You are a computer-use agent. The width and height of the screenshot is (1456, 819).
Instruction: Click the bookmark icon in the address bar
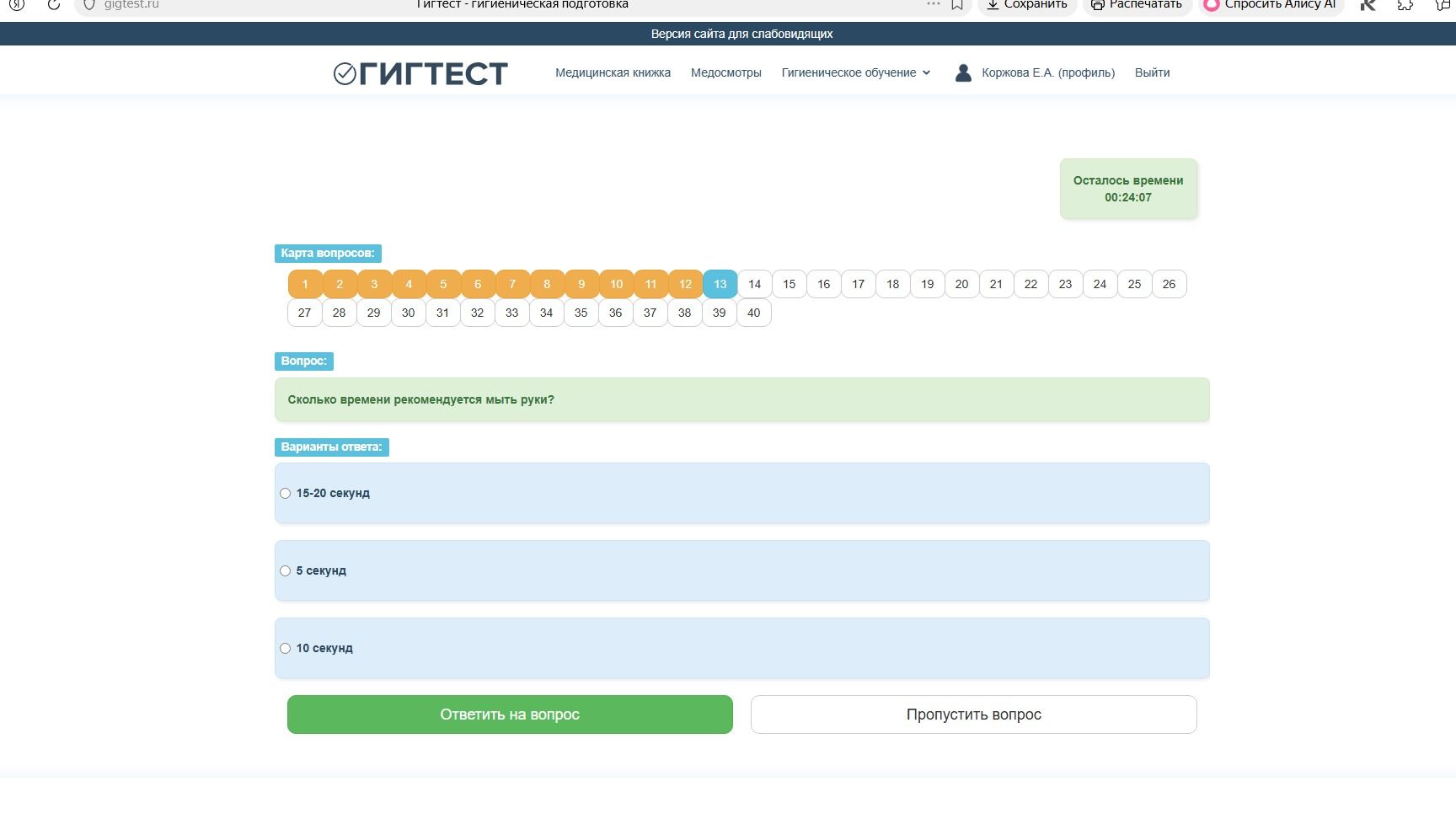pyautogui.click(x=957, y=4)
